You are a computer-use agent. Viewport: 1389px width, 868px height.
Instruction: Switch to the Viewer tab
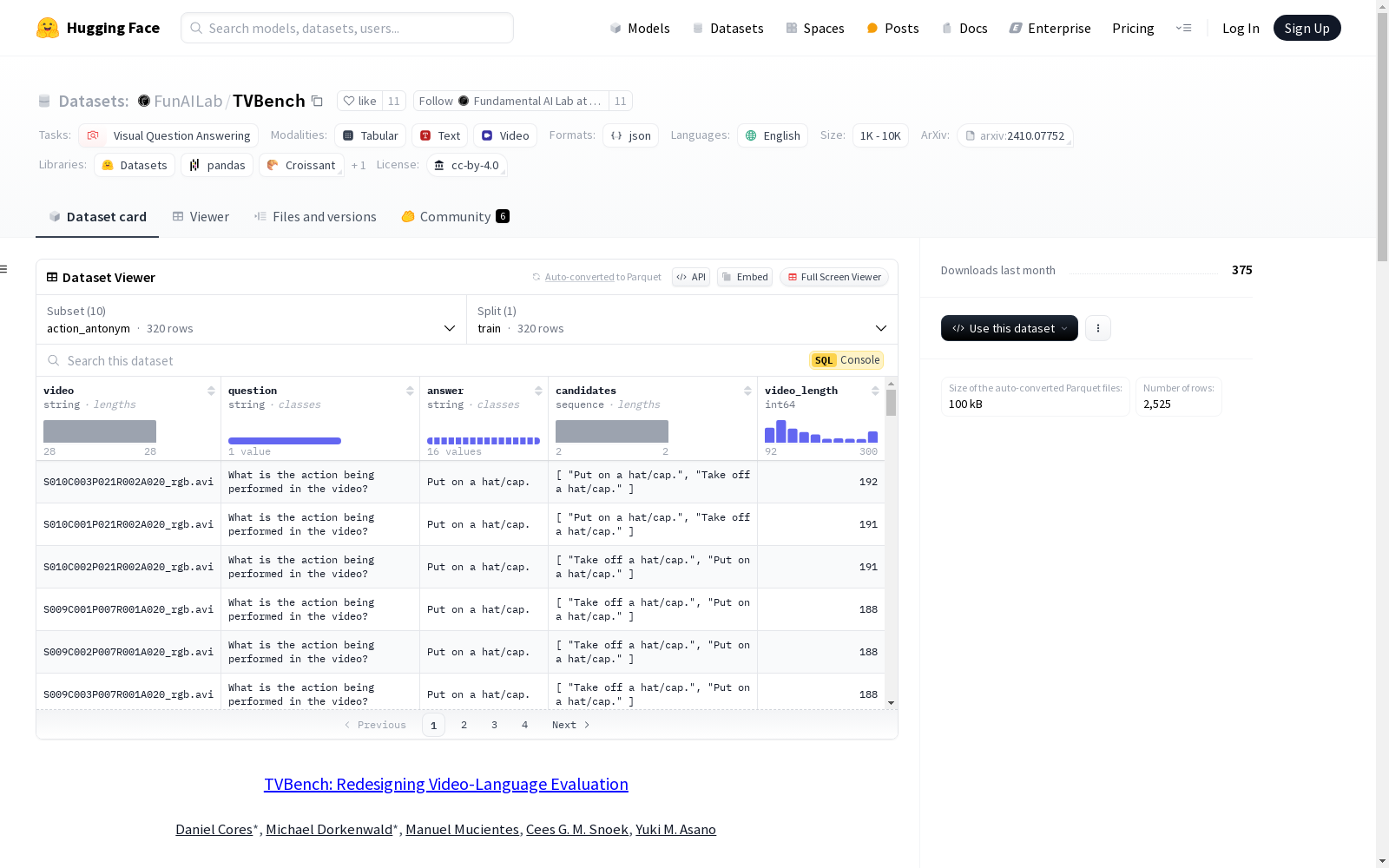(x=201, y=217)
